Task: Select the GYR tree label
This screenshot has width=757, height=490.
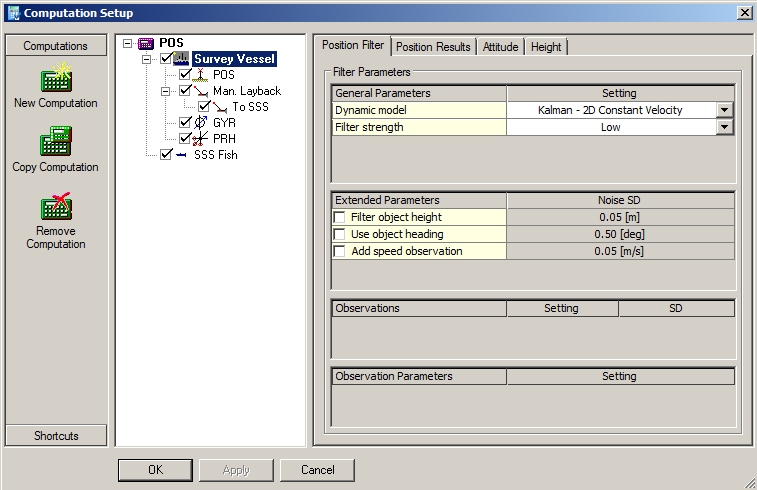Action: (x=224, y=123)
